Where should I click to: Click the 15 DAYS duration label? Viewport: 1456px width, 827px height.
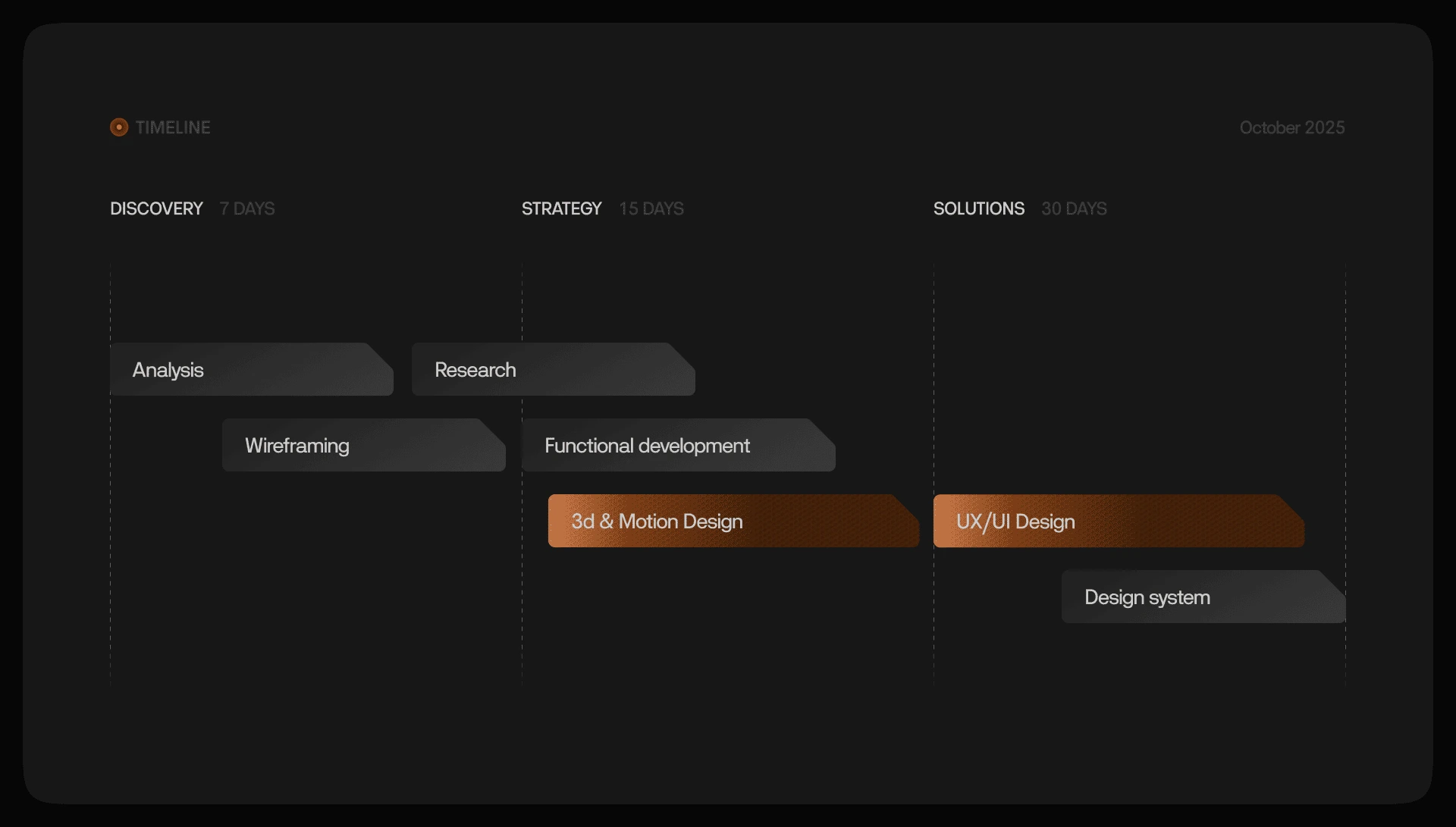(x=651, y=208)
